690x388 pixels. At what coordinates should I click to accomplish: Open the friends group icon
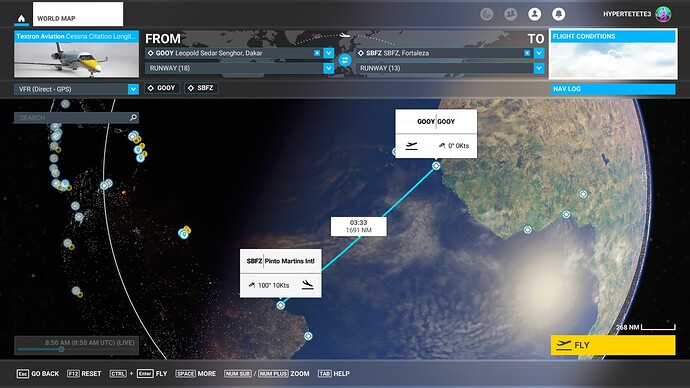[510, 14]
